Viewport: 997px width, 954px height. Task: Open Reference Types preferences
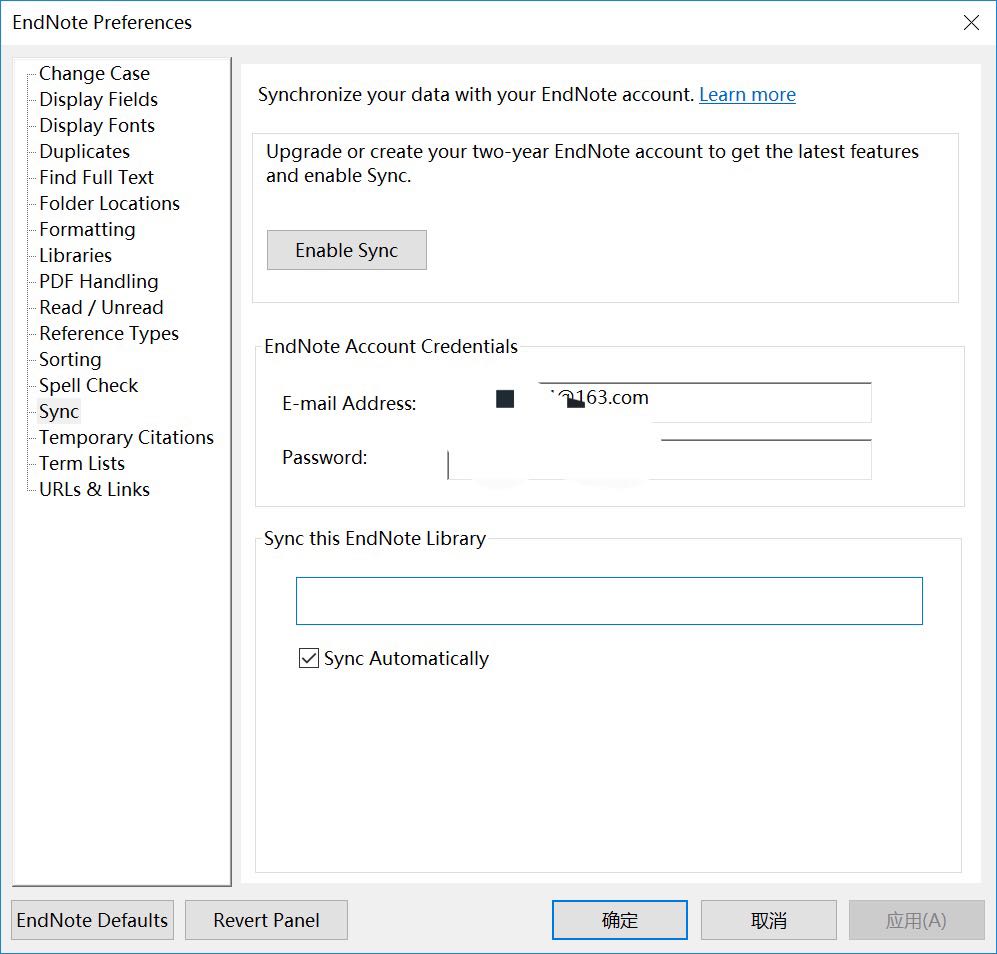point(108,334)
